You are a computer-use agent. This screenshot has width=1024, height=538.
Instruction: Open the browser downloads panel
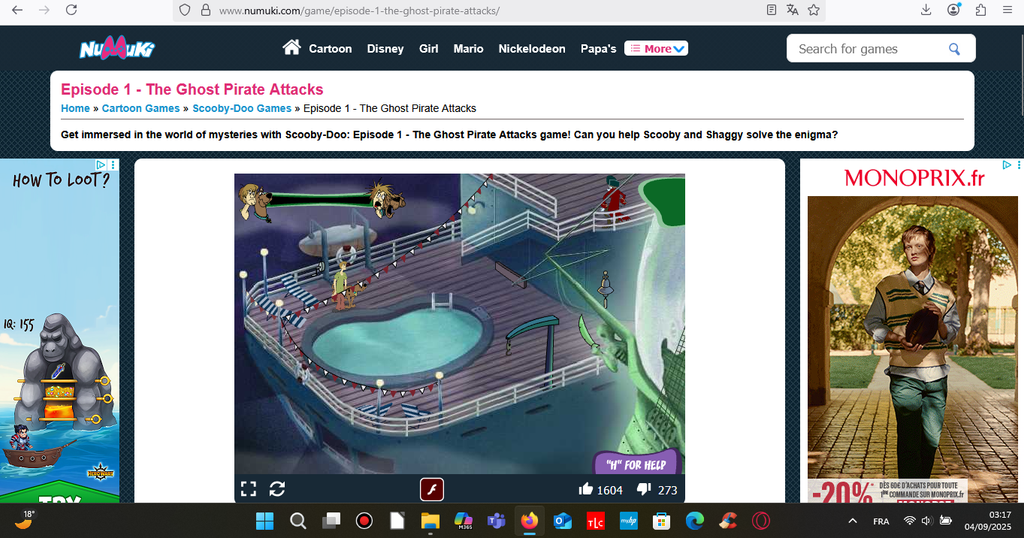(x=926, y=10)
